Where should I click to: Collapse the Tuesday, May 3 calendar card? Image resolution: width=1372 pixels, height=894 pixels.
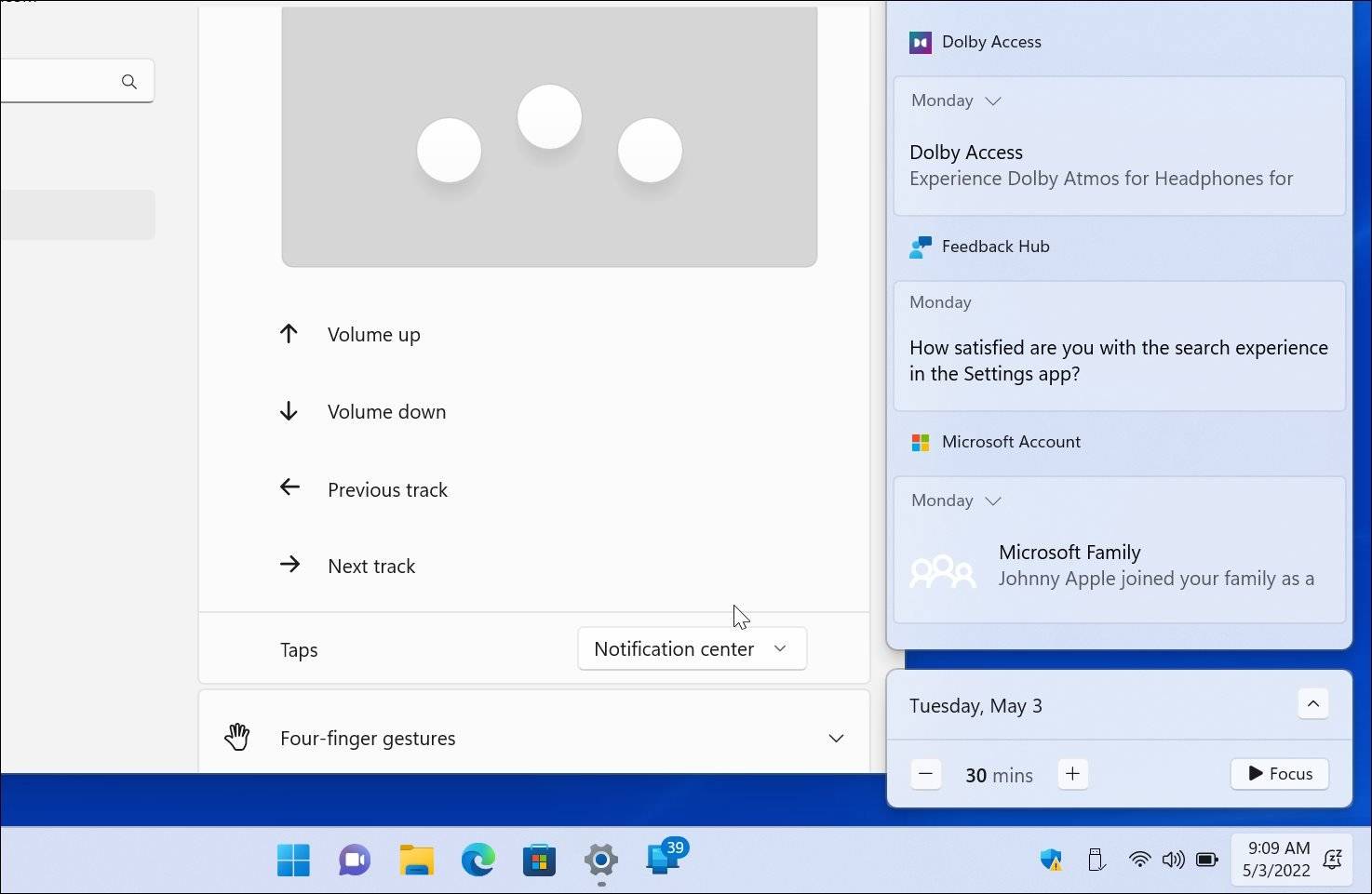point(1313,704)
